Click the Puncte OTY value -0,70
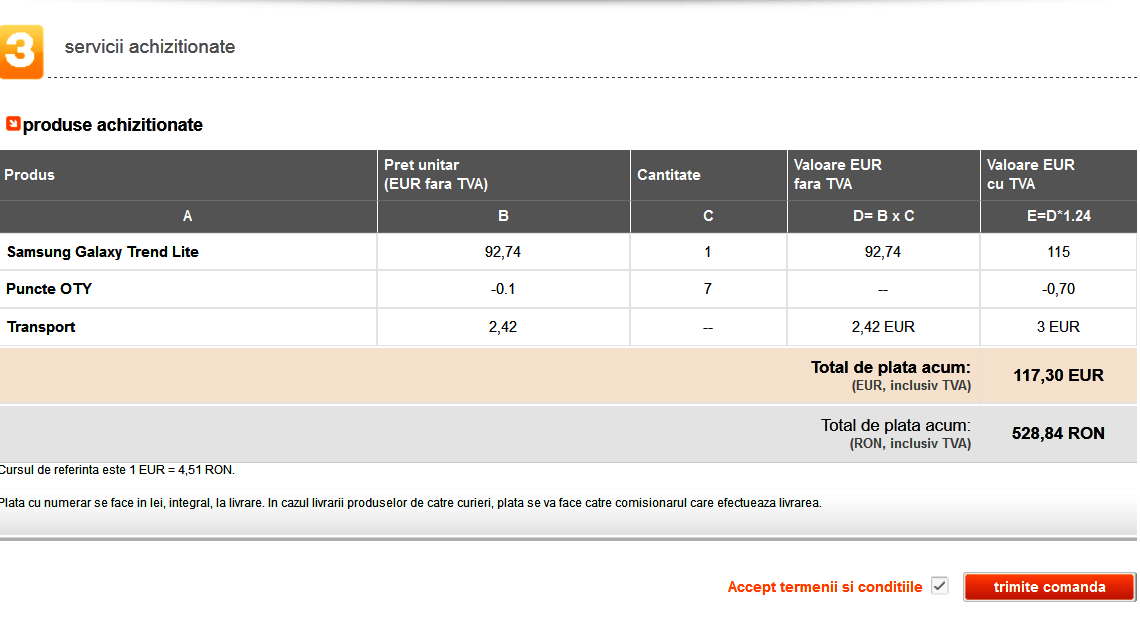Image resolution: width=1140 pixels, height=619 pixels. pyautogui.click(x=1059, y=289)
